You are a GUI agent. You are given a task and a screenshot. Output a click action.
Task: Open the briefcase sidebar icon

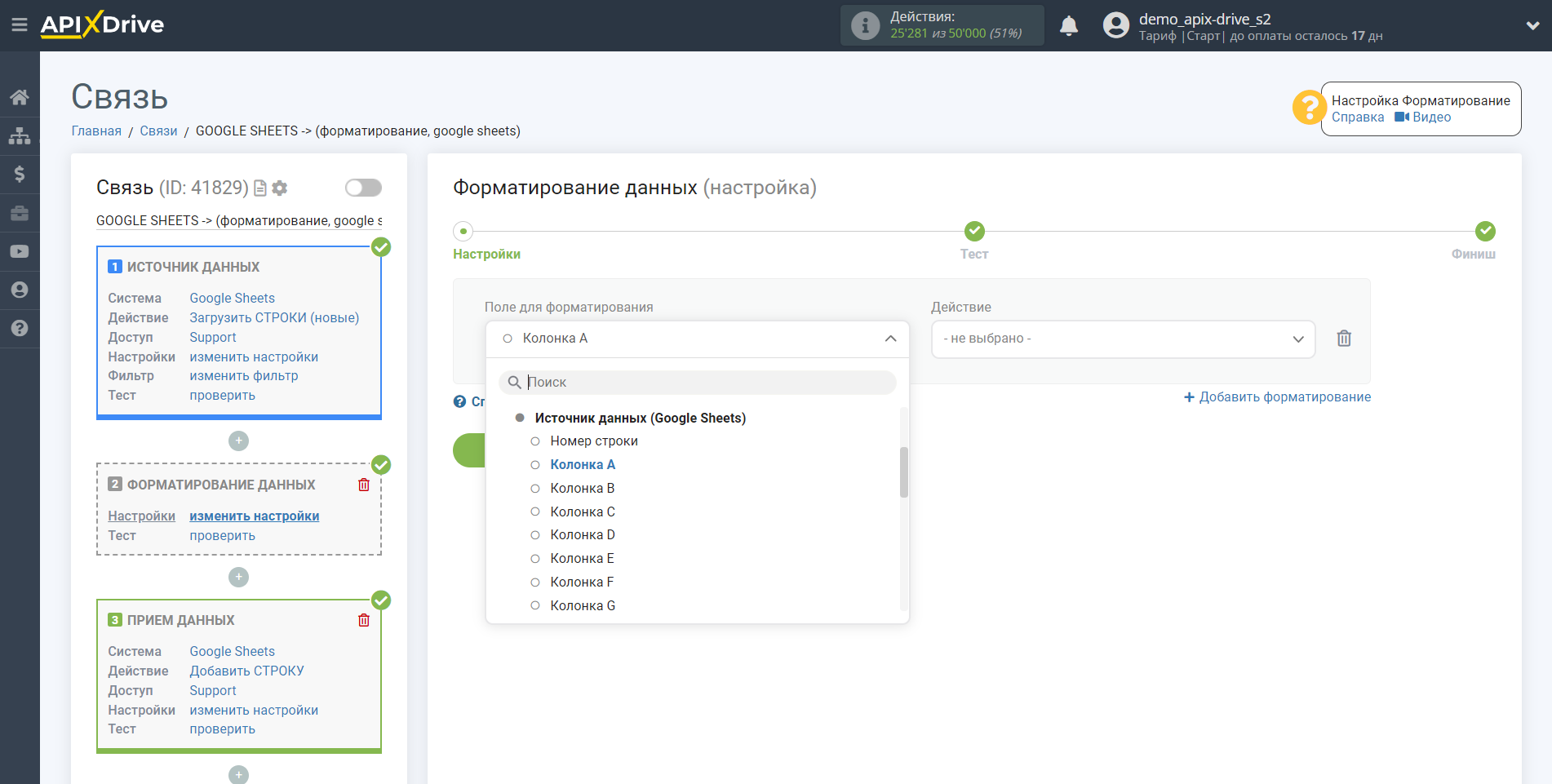click(20, 213)
